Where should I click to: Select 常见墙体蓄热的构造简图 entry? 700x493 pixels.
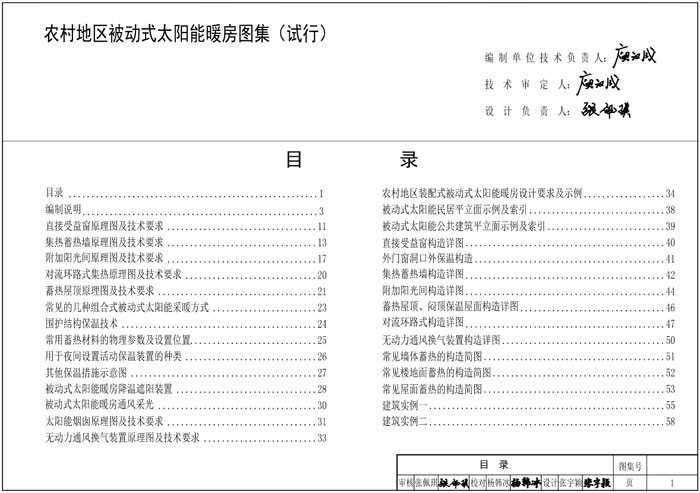(529, 356)
